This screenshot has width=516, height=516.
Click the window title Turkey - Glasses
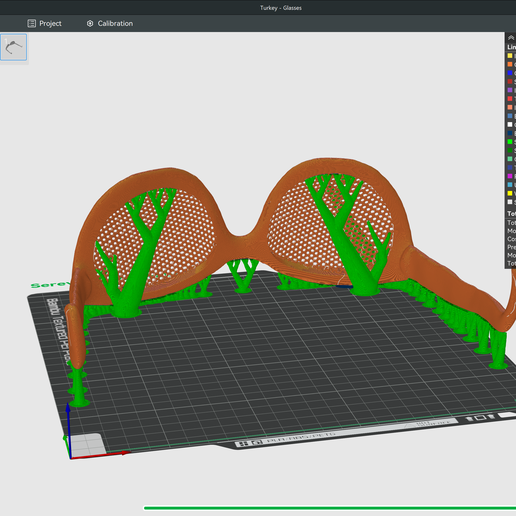[281, 8]
